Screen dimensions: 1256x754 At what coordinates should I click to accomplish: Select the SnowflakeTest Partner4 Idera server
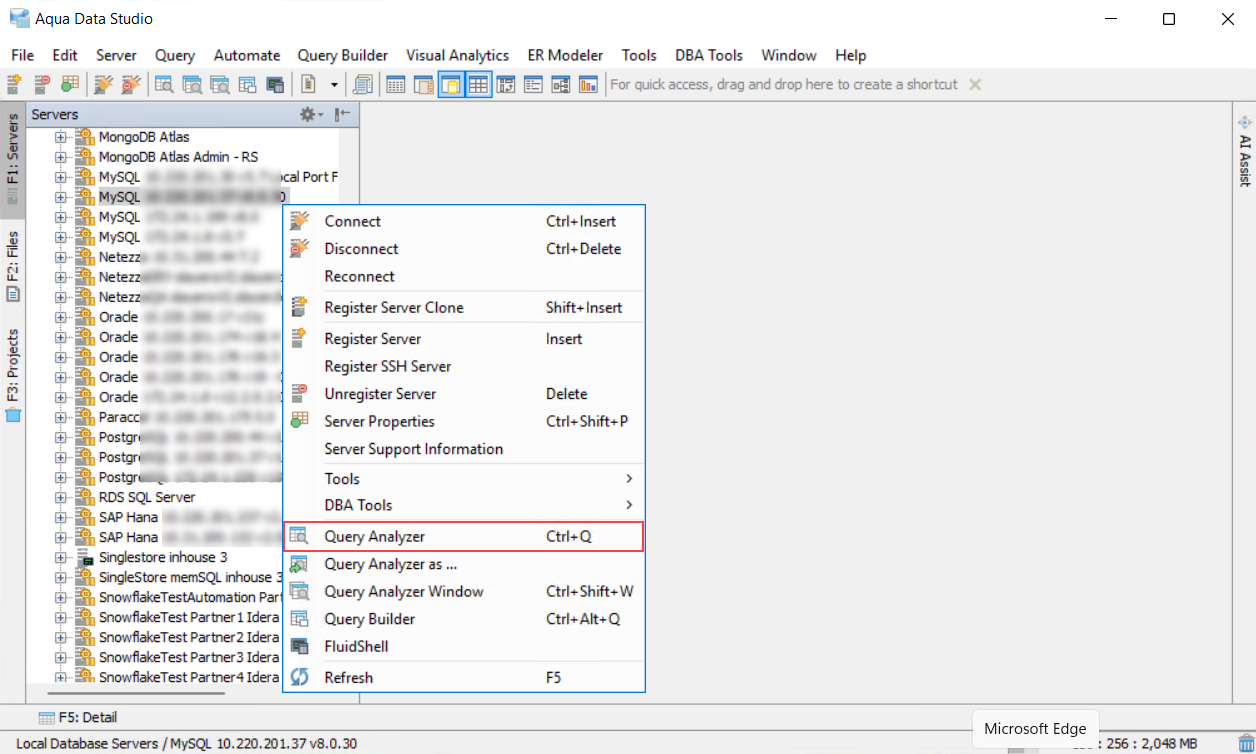point(189,677)
